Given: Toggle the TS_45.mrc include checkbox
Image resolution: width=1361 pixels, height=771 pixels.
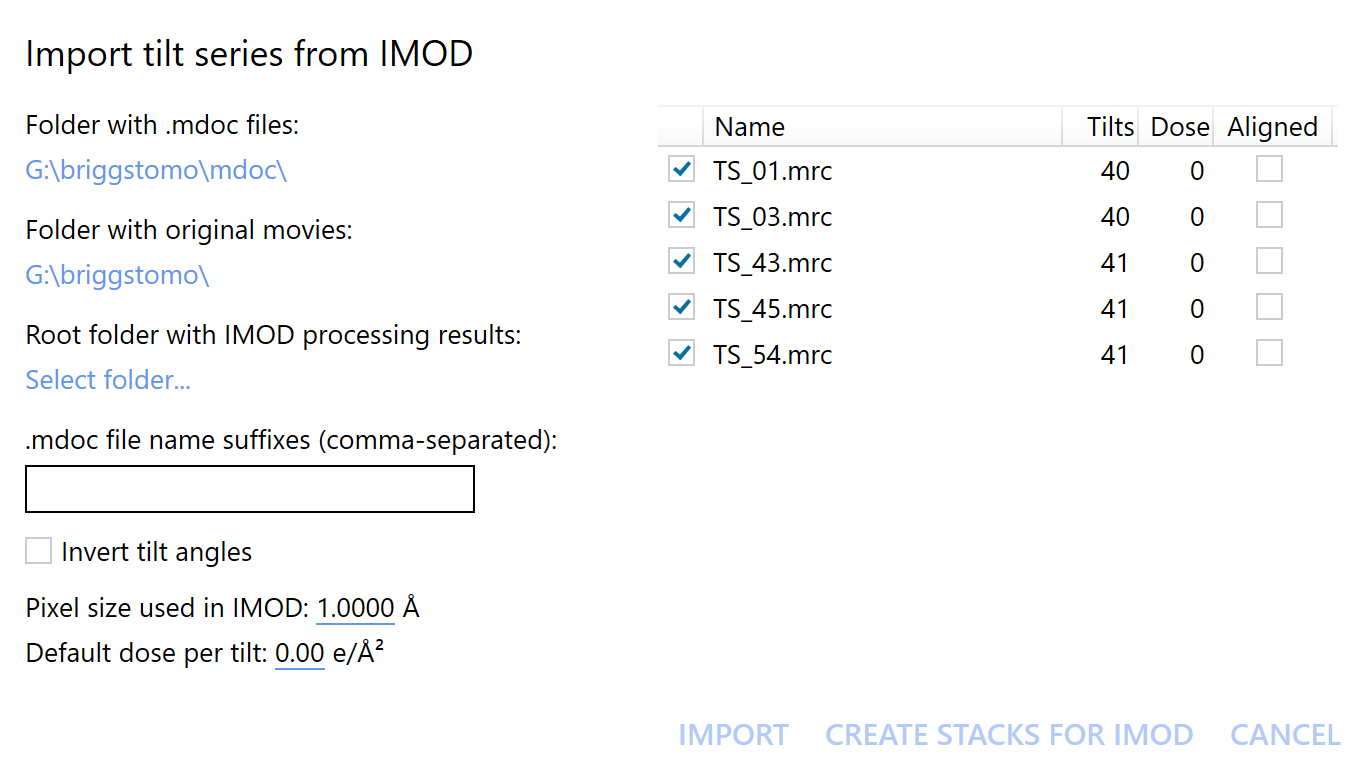Looking at the screenshot, I should click(x=681, y=307).
